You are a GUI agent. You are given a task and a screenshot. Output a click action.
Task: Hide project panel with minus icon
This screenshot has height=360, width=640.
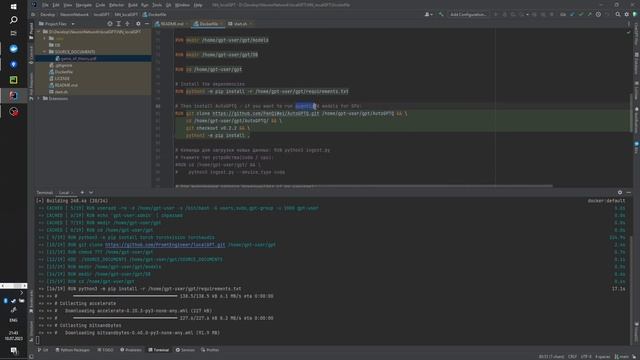click(x=147, y=24)
